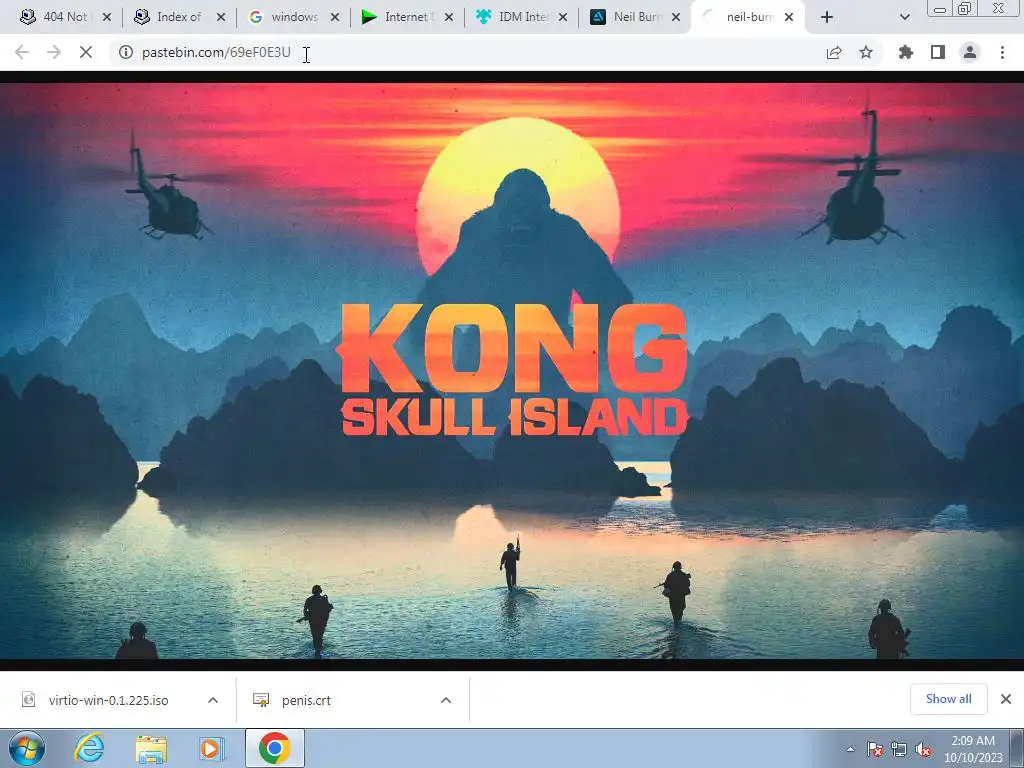Switch to the IDM Inte tab
This screenshot has height=768, width=1024.
520,17
